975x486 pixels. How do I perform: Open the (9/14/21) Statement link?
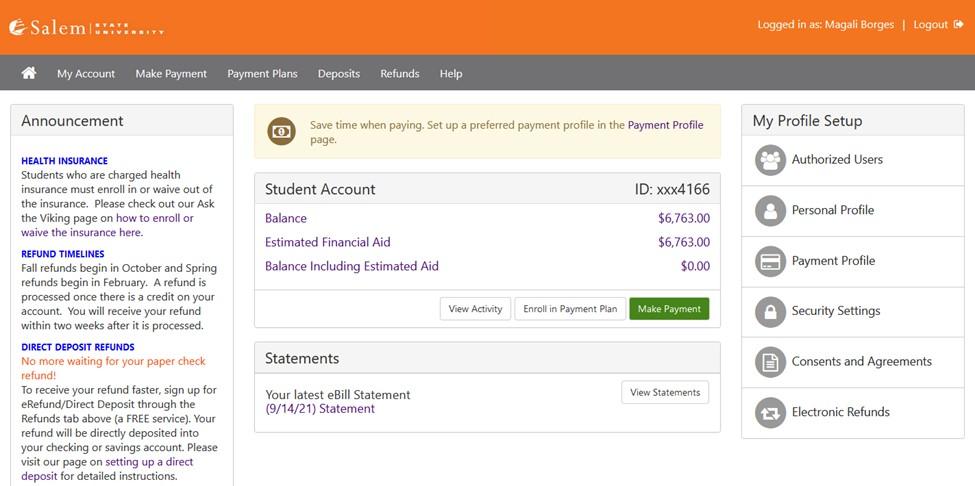[320, 409]
